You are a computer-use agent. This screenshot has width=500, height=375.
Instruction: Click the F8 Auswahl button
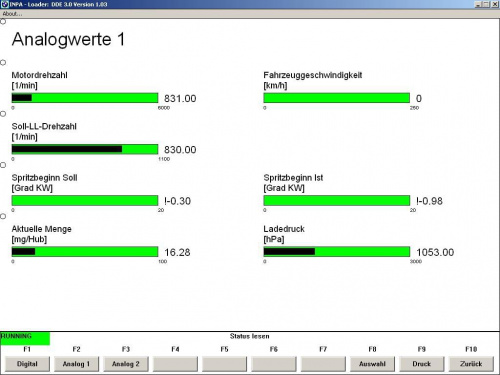tap(372, 364)
